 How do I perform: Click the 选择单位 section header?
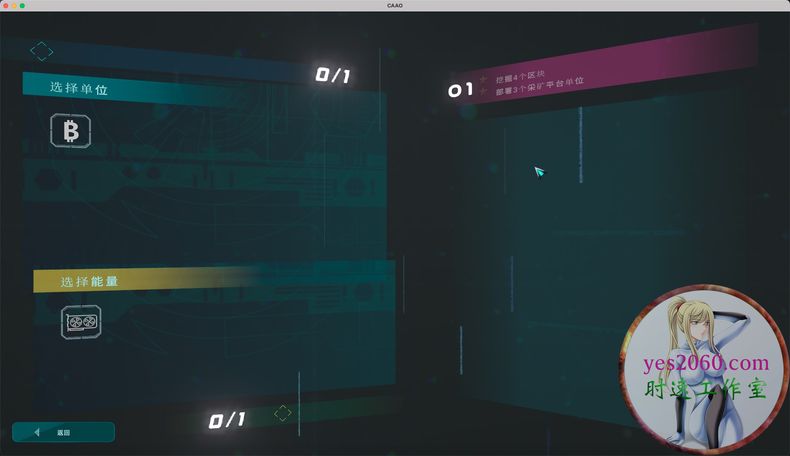pos(79,88)
